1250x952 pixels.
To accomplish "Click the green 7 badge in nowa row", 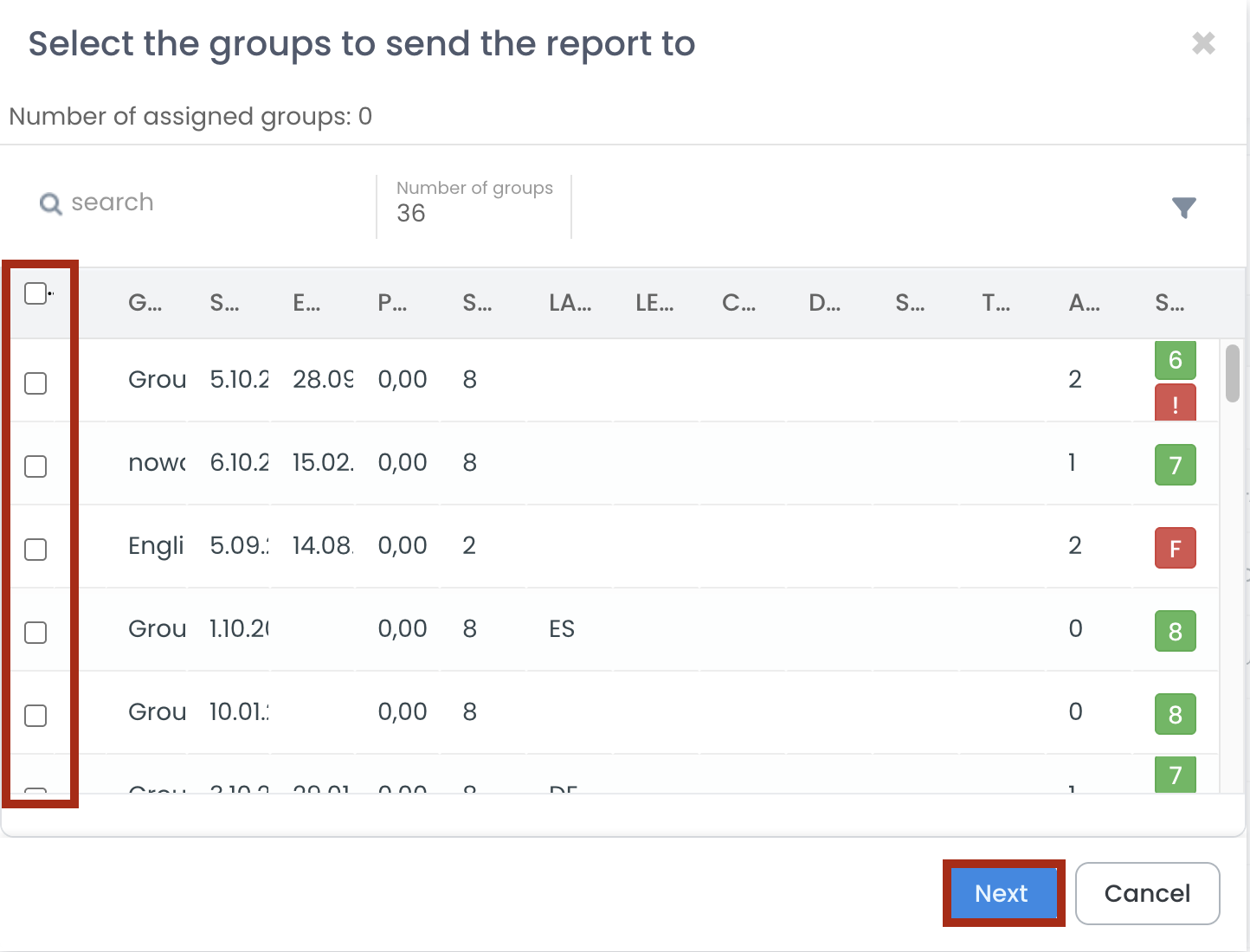I will [x=1175, y=465].
